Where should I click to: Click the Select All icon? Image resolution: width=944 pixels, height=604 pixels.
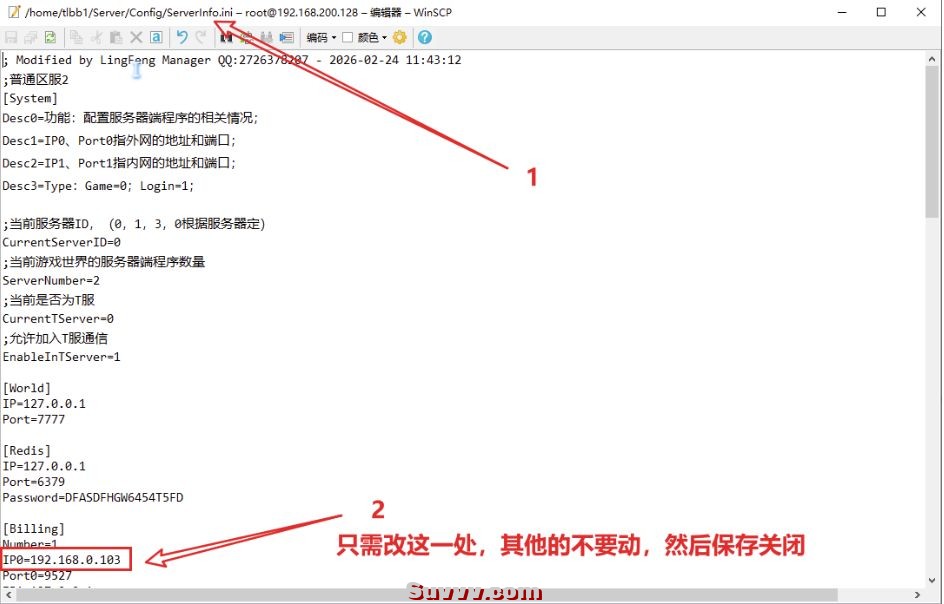click(x=156, y=37)
